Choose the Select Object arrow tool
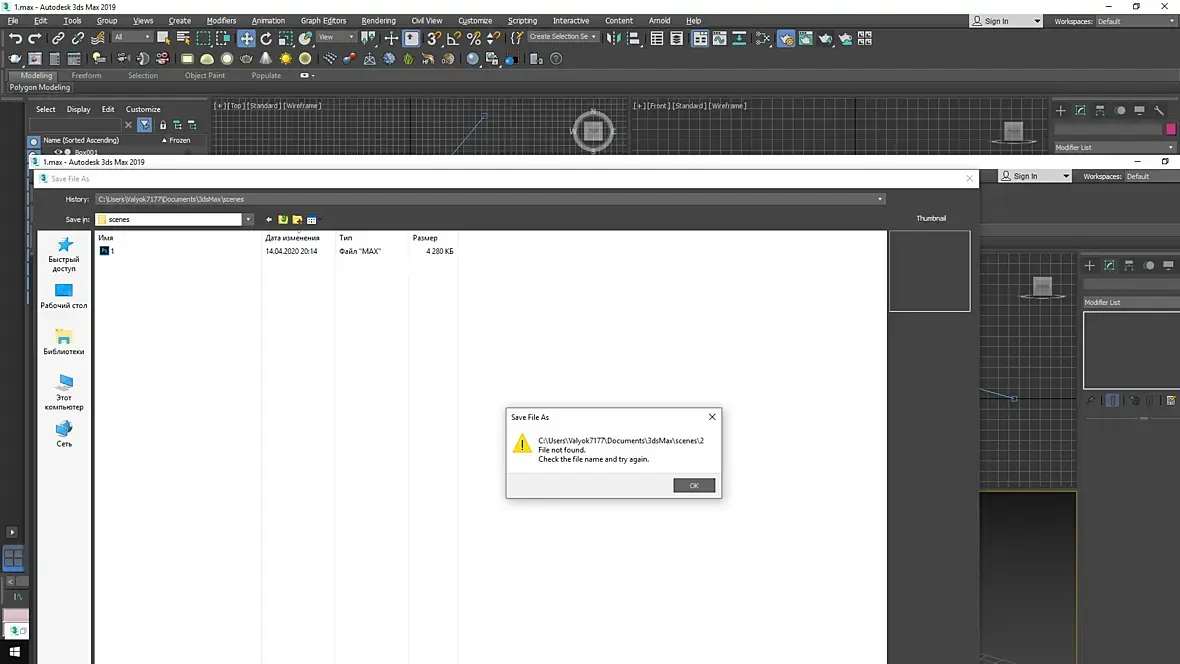 pos(163,38)
